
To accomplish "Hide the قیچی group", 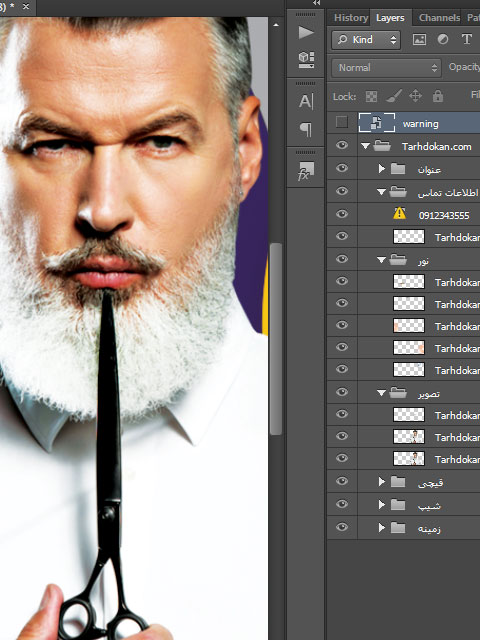I will click(x=342, y=481).
